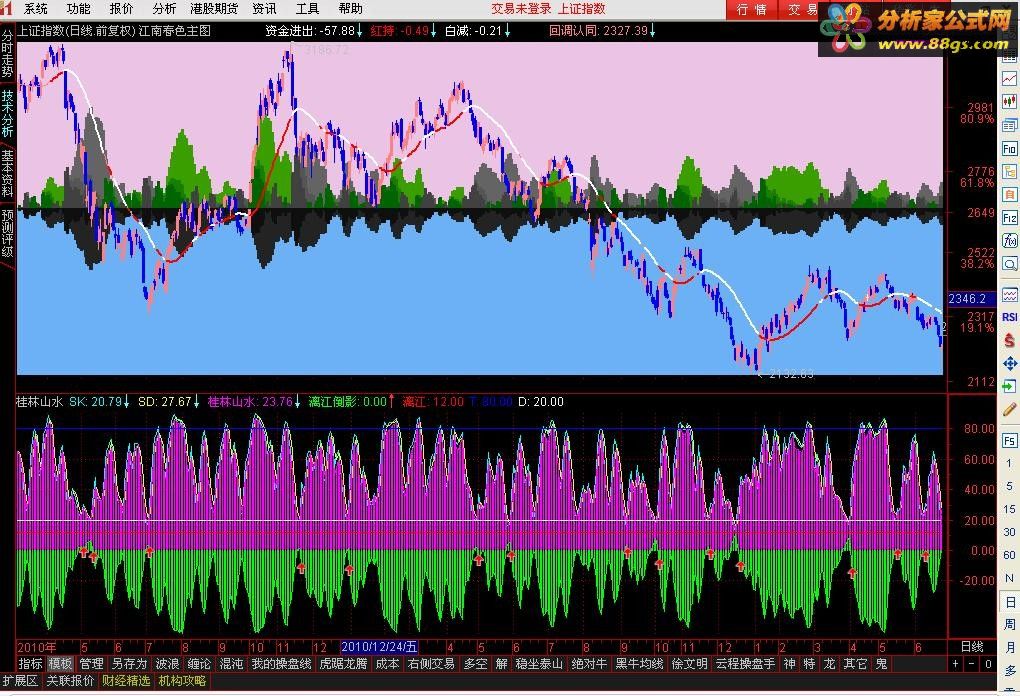Click the magnifier search icon
The height and width of the screenshot is (696, 1020).
(1009, 263)
